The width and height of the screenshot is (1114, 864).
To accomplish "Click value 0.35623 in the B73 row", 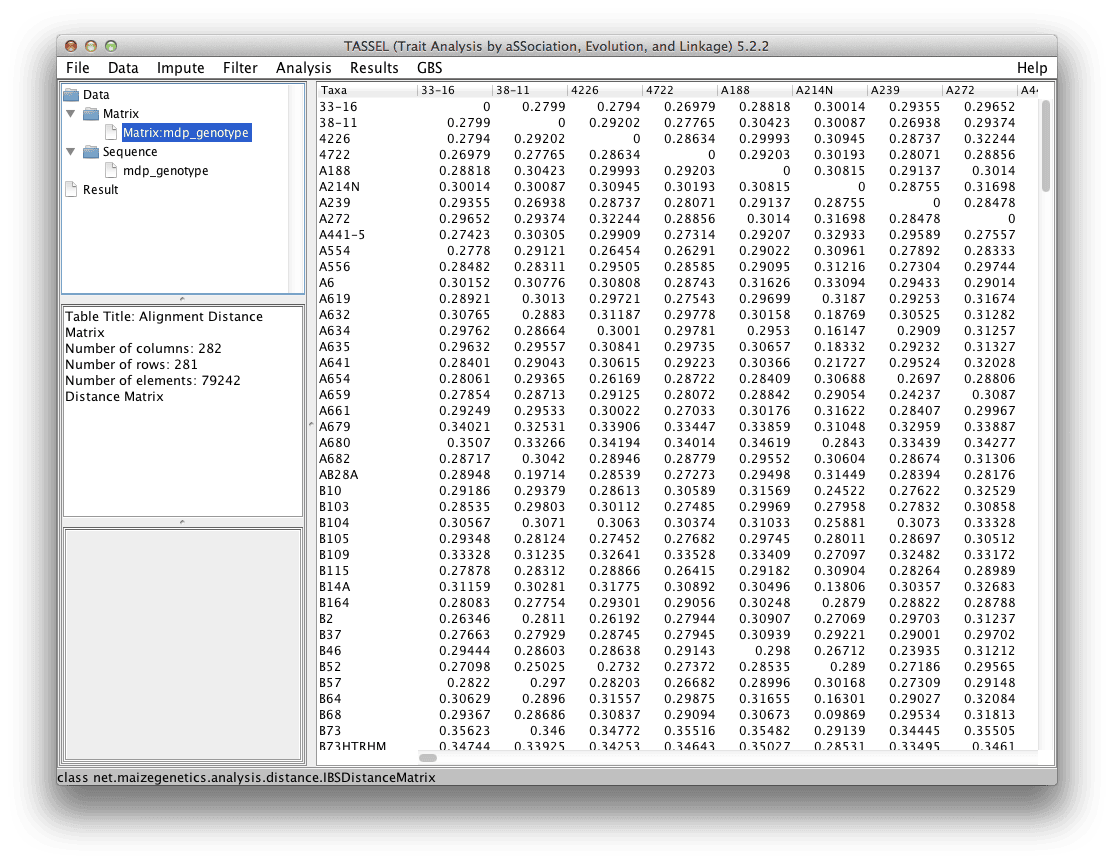I will click(464, 730).
